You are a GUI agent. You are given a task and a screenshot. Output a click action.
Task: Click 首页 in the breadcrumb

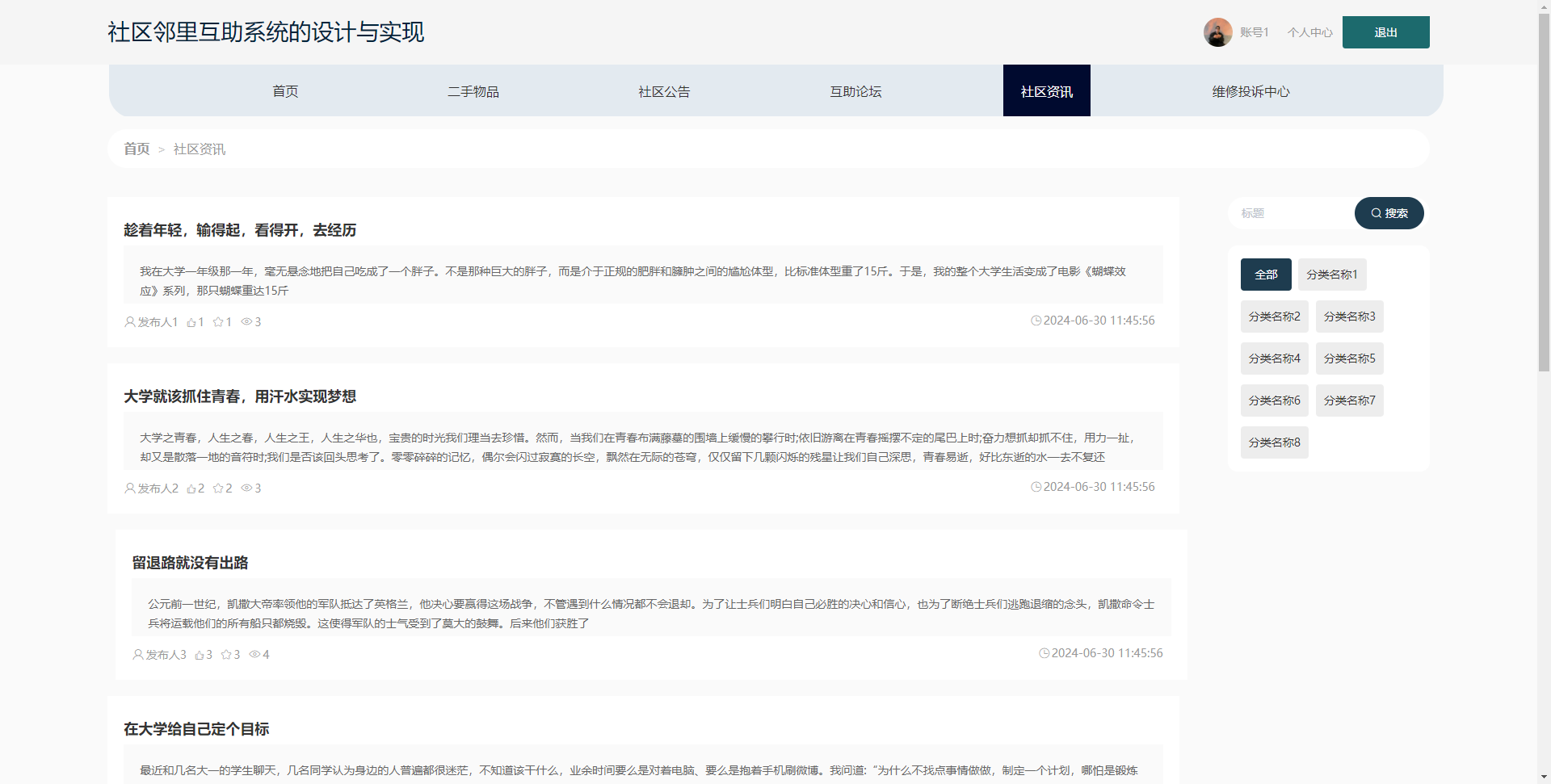pos(137,149)
